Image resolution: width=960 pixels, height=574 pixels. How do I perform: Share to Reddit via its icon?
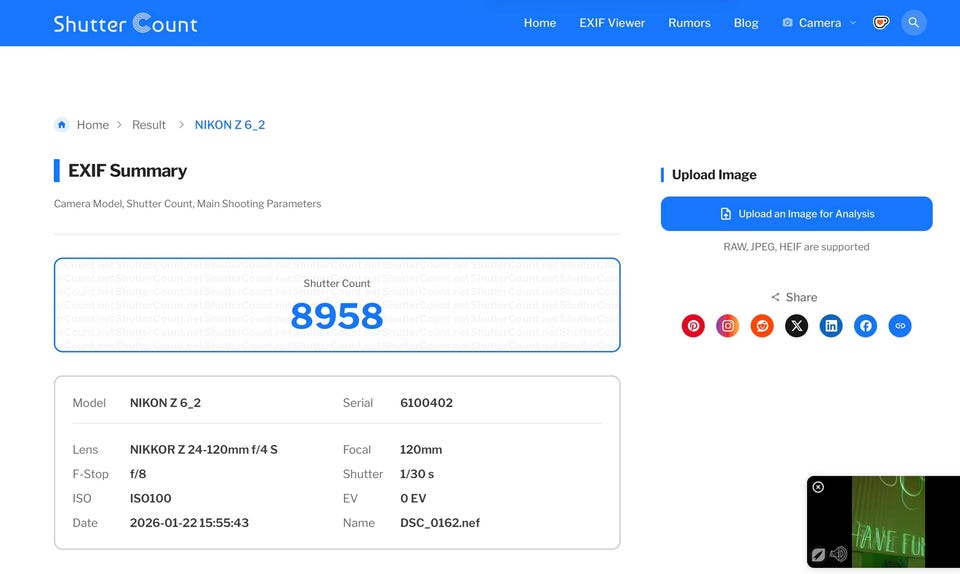[x=762, y=325]
